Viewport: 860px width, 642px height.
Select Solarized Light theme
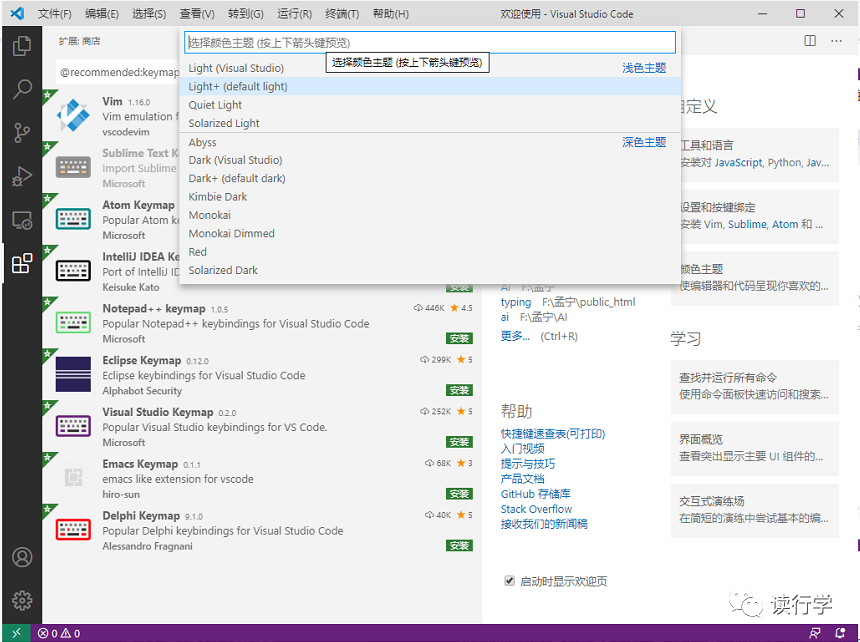pos(430,123)
